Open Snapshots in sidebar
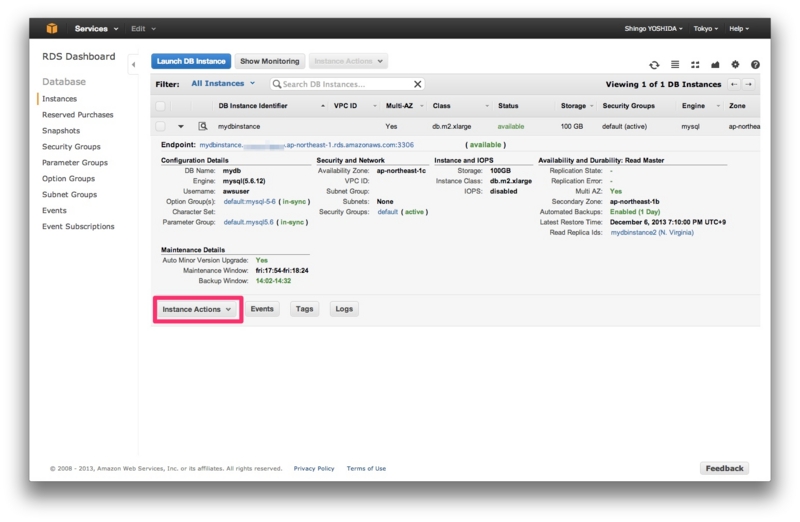 tap(61, 131)
